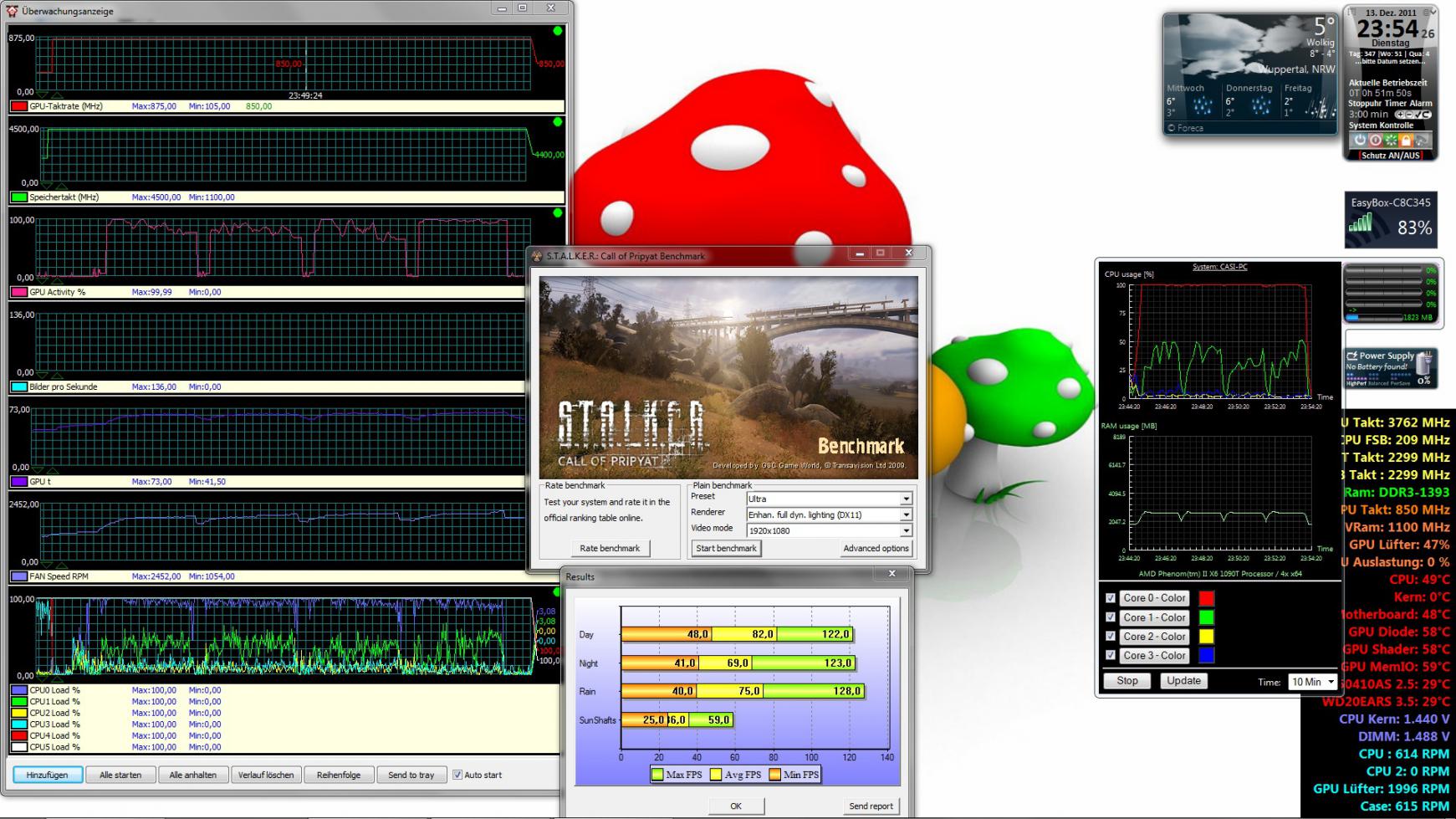Click the Core 2 - Color button

(x=1154, y=637)
